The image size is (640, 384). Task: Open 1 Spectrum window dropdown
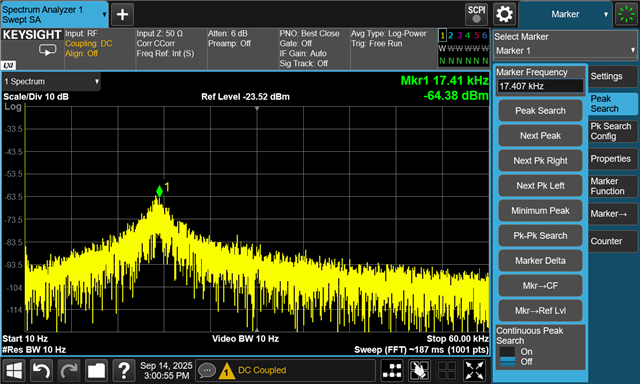[51, 82]
